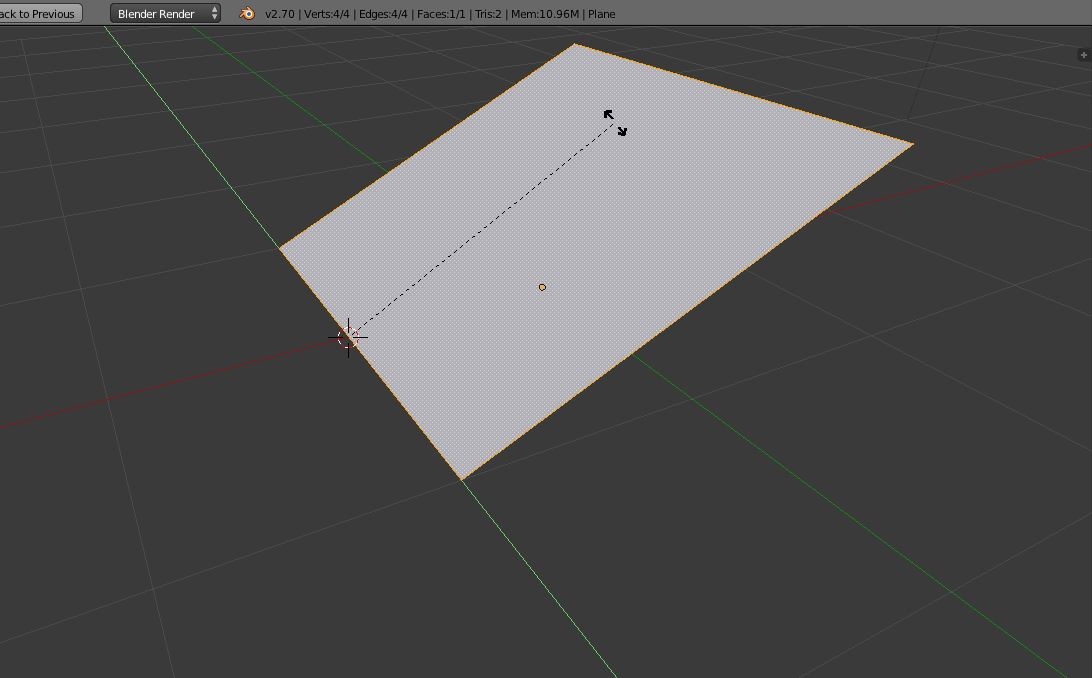
Task: Click the v2.70 statistics text in header
Action: 439,14
